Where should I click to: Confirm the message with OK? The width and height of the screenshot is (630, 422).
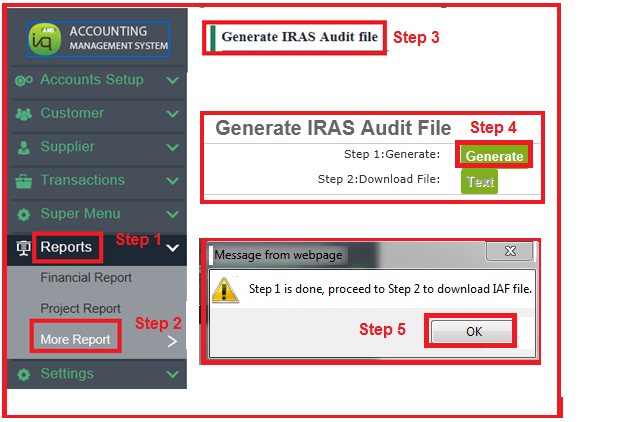click(x=472, y=332)
